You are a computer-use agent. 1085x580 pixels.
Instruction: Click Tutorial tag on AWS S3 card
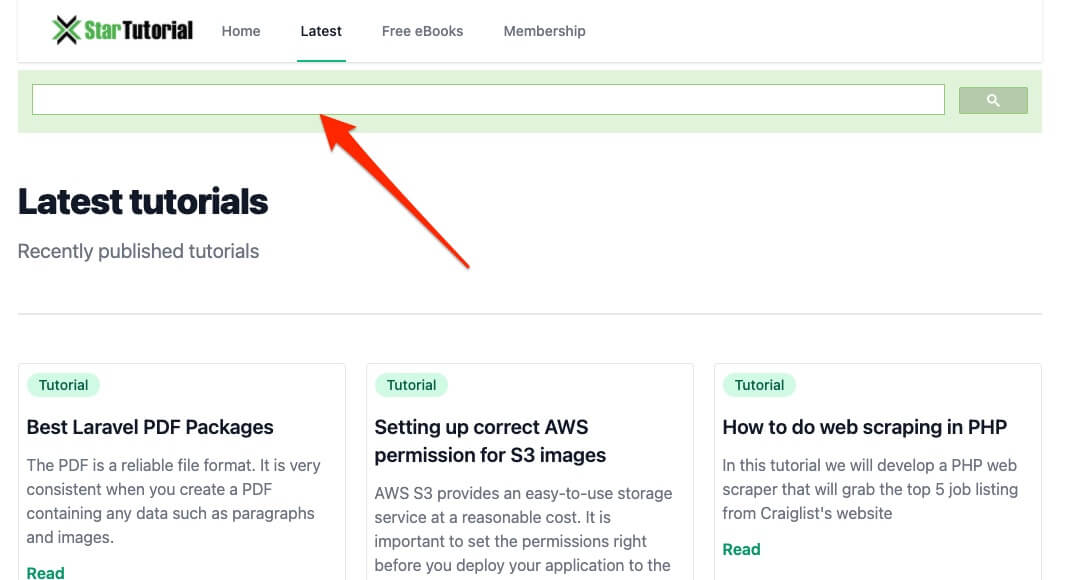pyautogui.click(x=411, y=386)
